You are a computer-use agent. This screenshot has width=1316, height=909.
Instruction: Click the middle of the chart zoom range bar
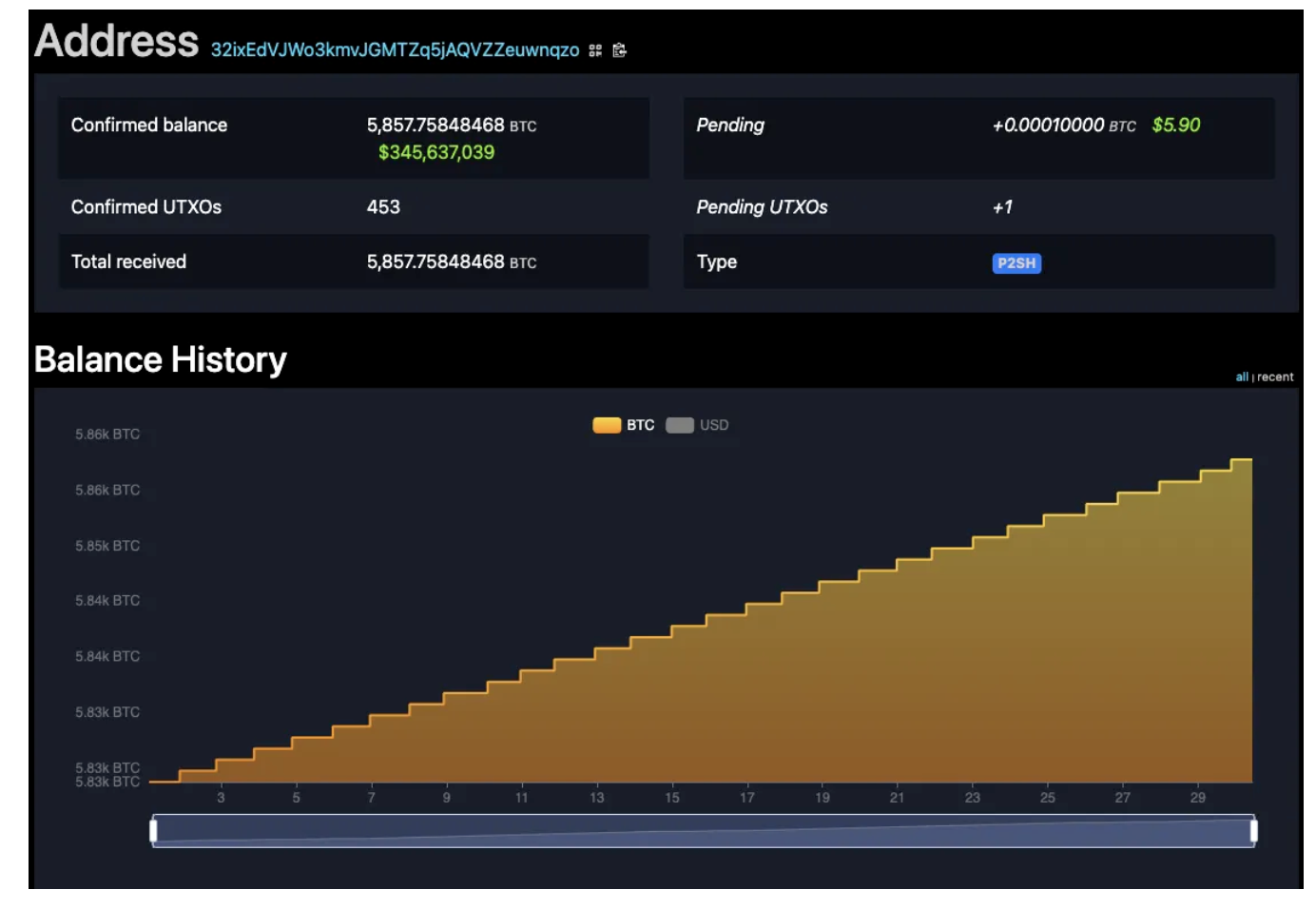(x=704, y=831)
